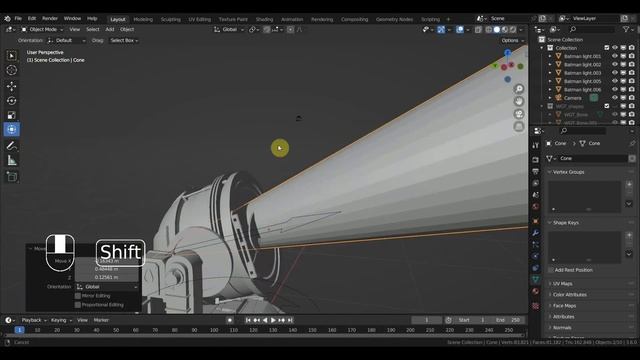Image resolution: width=640 pixels, height=360 pixels.
Task: Switch to solid viewport shading
Action: (x=496, y=29)
